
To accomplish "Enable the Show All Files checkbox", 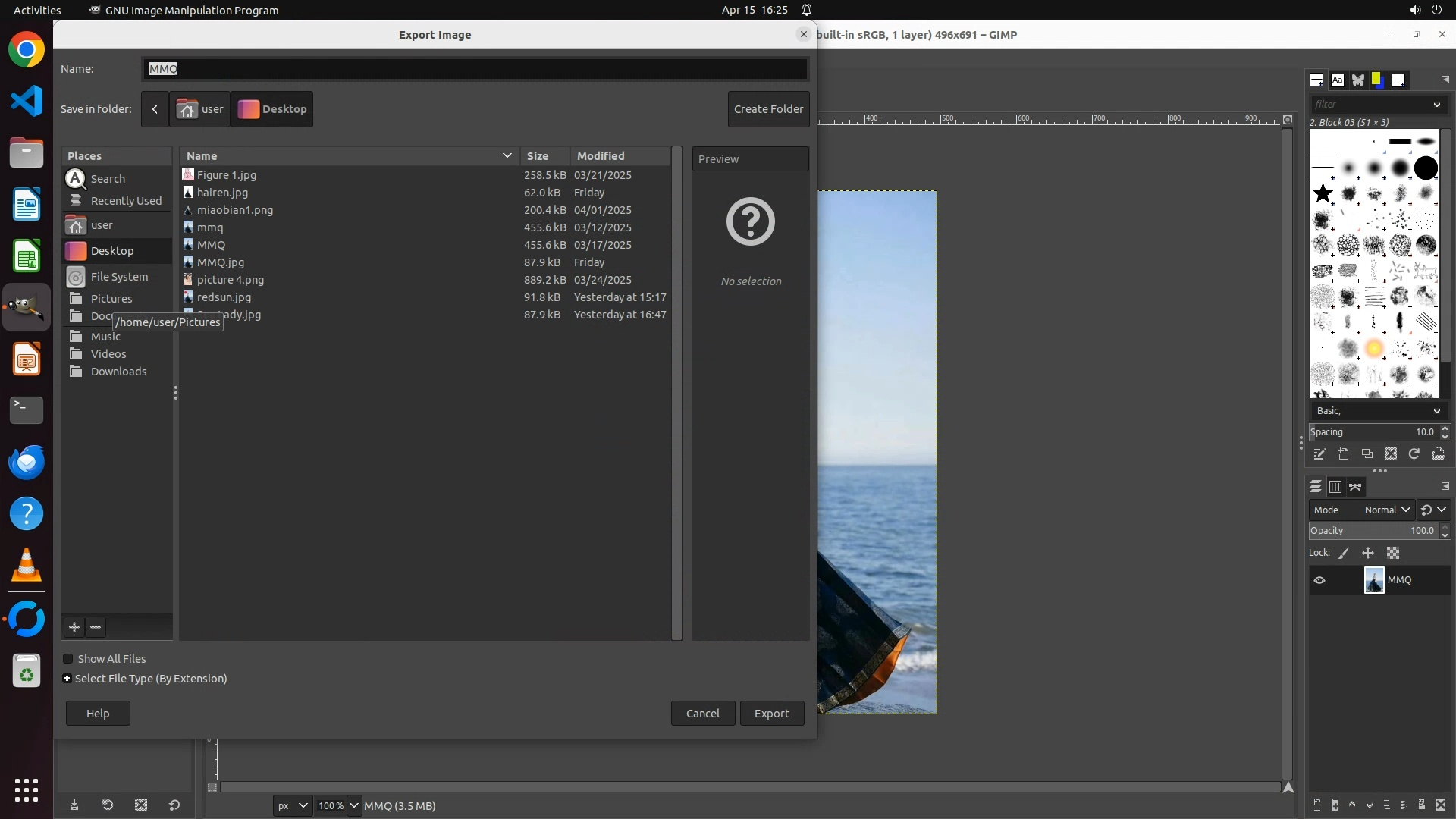I will tap(68, 659).
